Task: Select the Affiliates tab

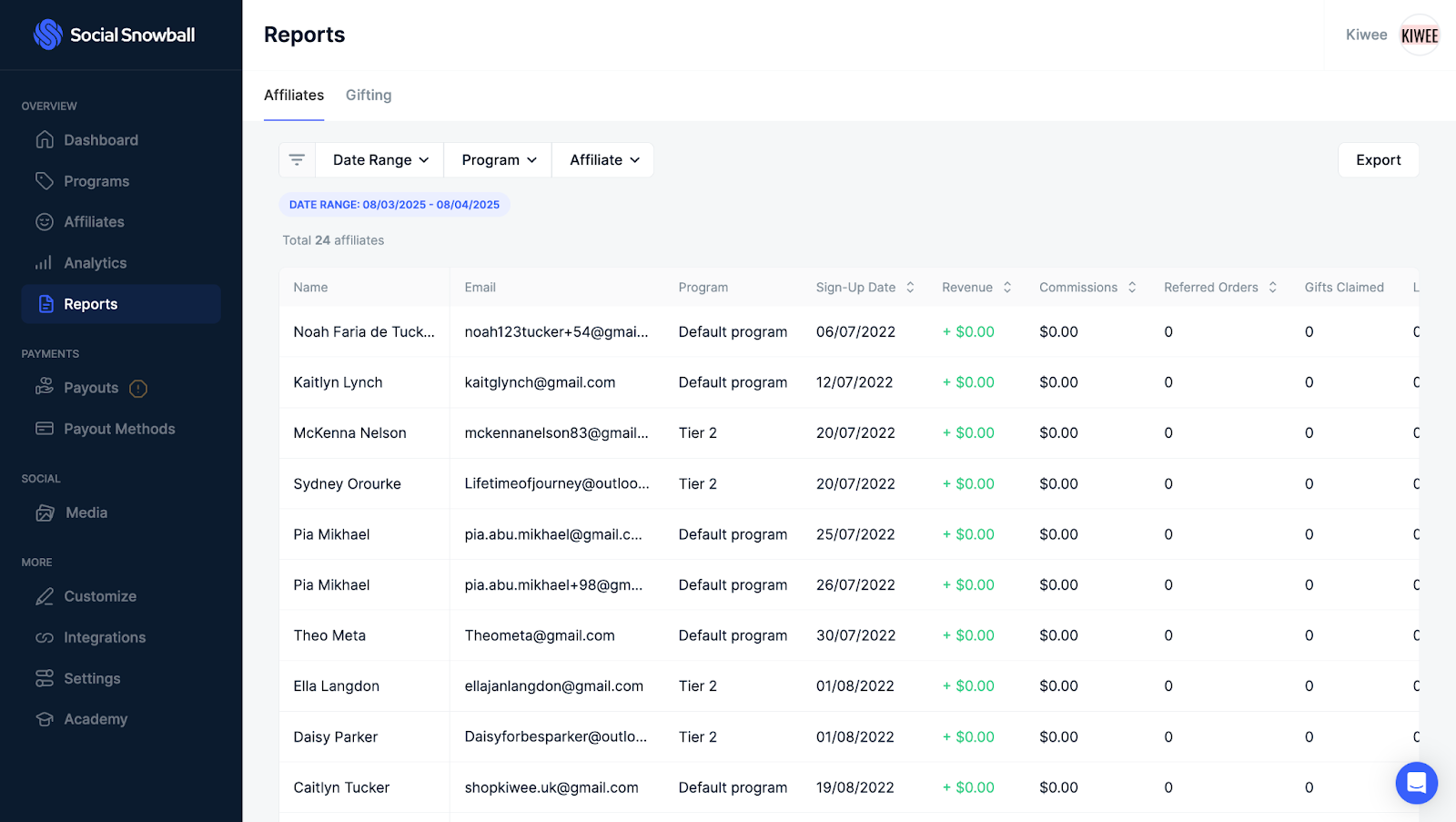Action: (293, 95)
